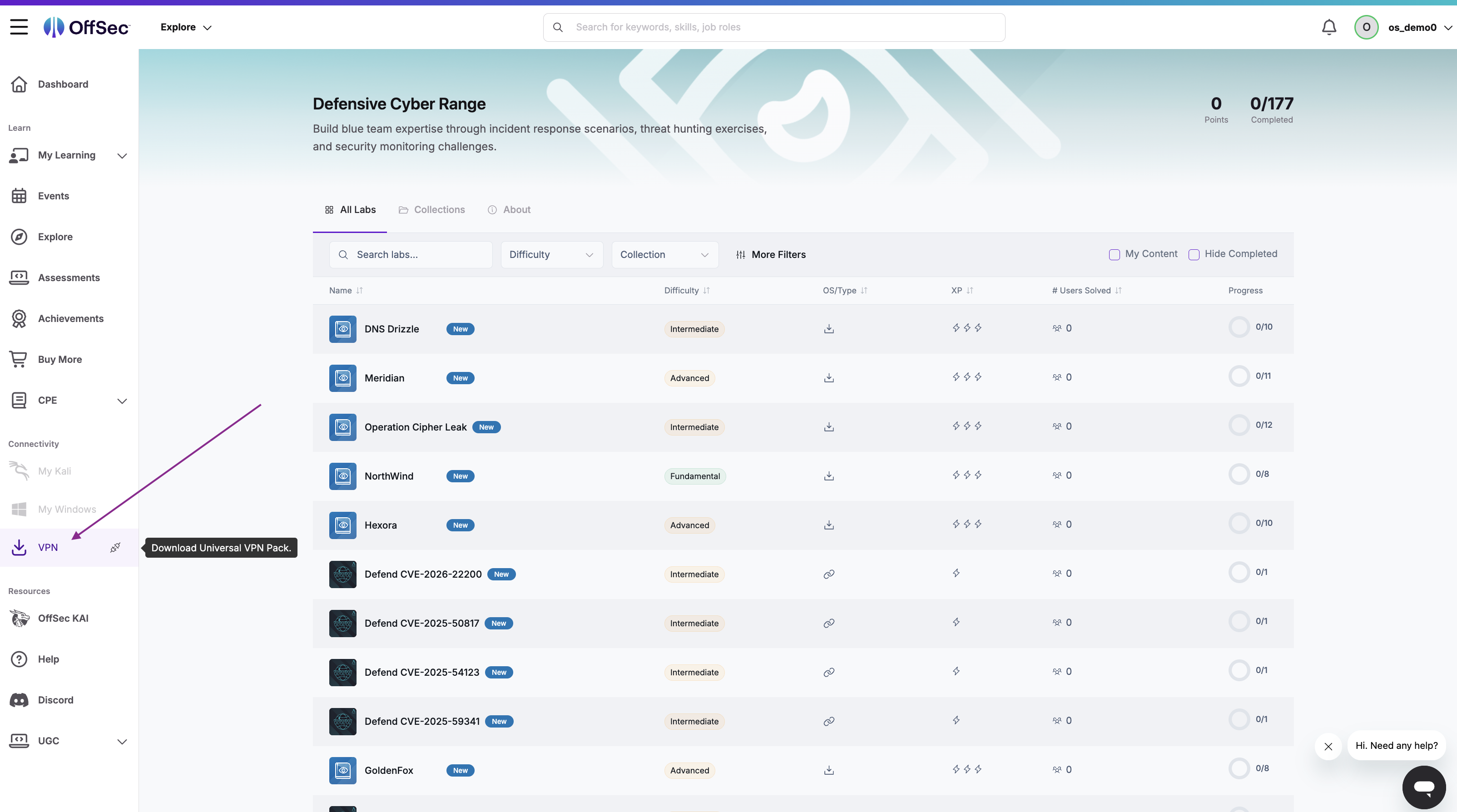
Task: Click the Assessments icon in sidebar
Action: (x=19, y=277)
